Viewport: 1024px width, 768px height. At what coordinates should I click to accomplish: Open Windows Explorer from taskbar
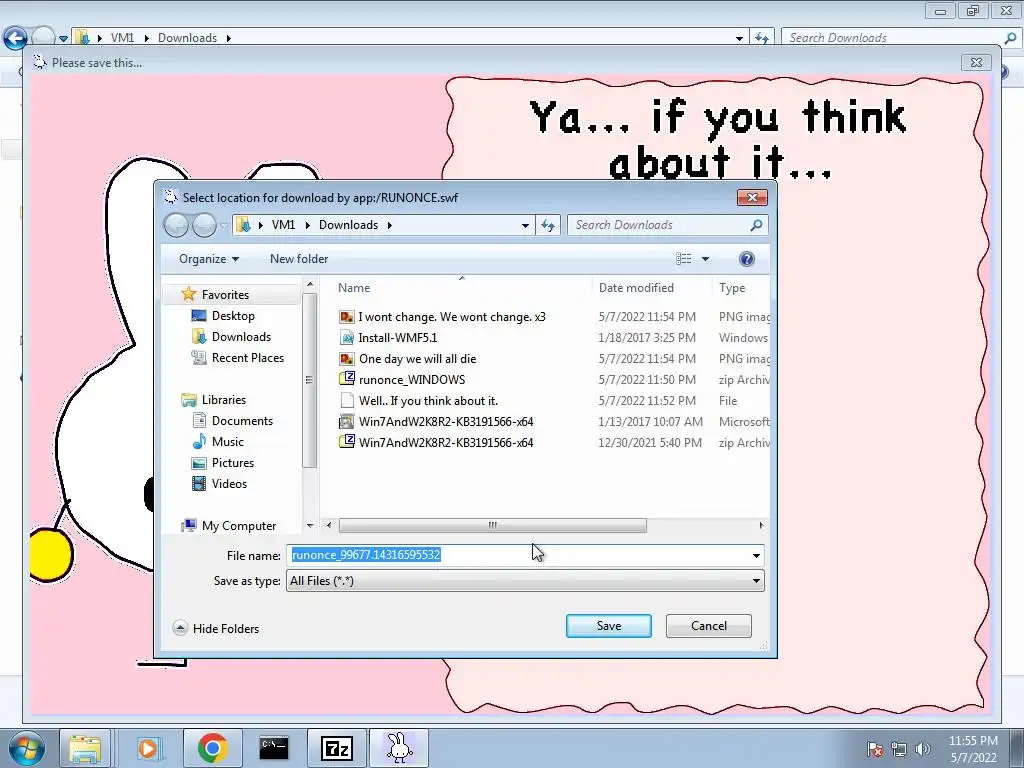click(85, 748)
